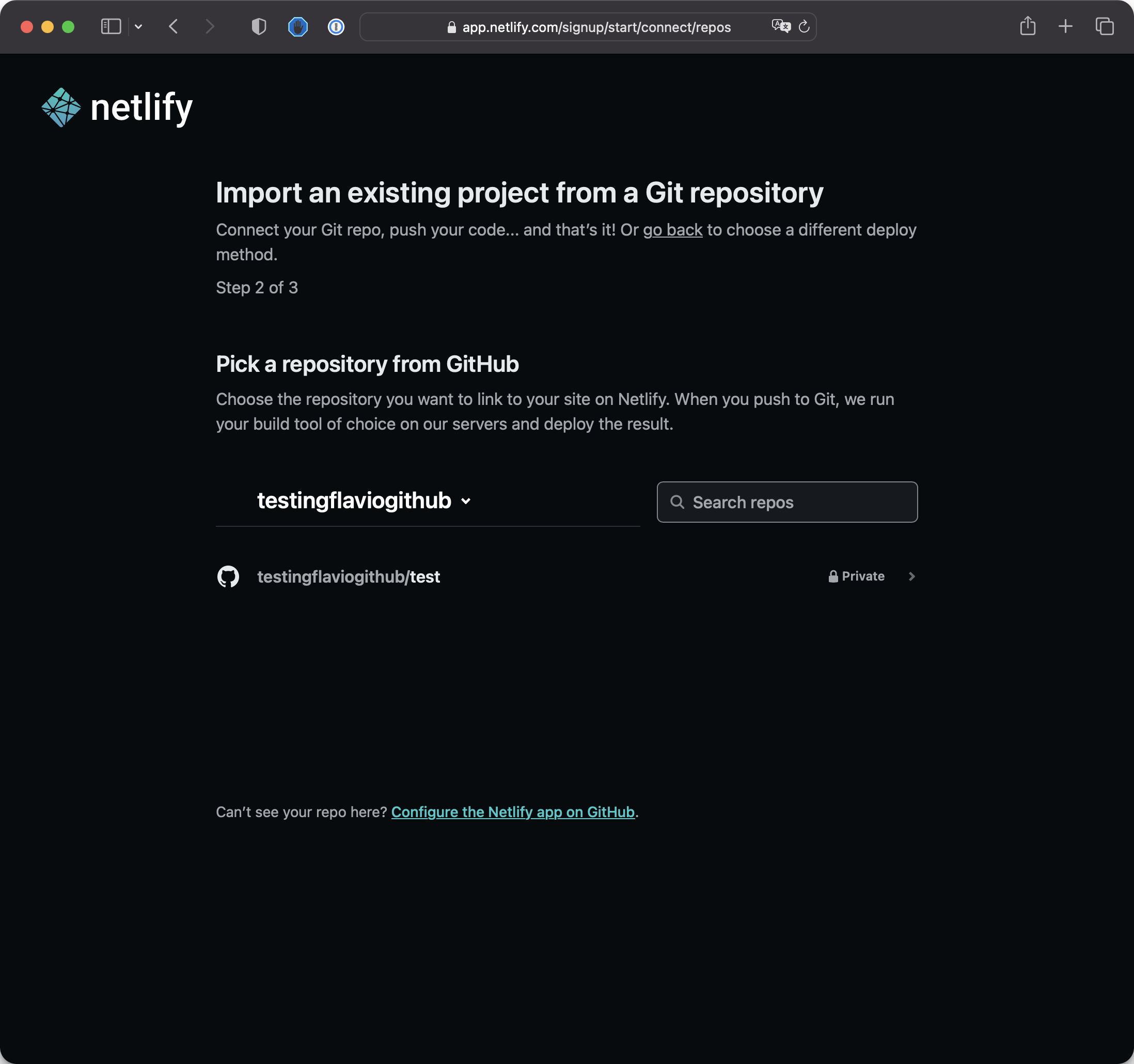
Task: Click the blue hand blocker extension icon
Action: point(298,27)
